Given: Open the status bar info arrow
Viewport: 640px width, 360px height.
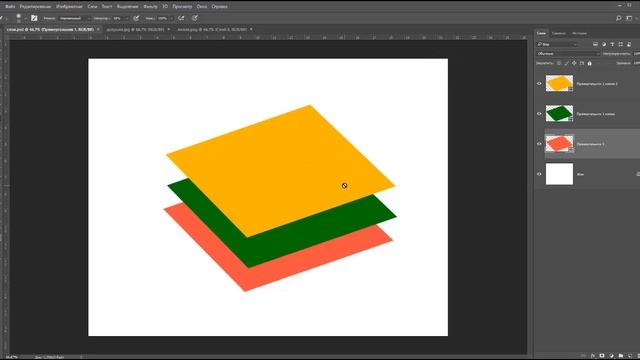Looking at the screenshot, I should [81, 357].
